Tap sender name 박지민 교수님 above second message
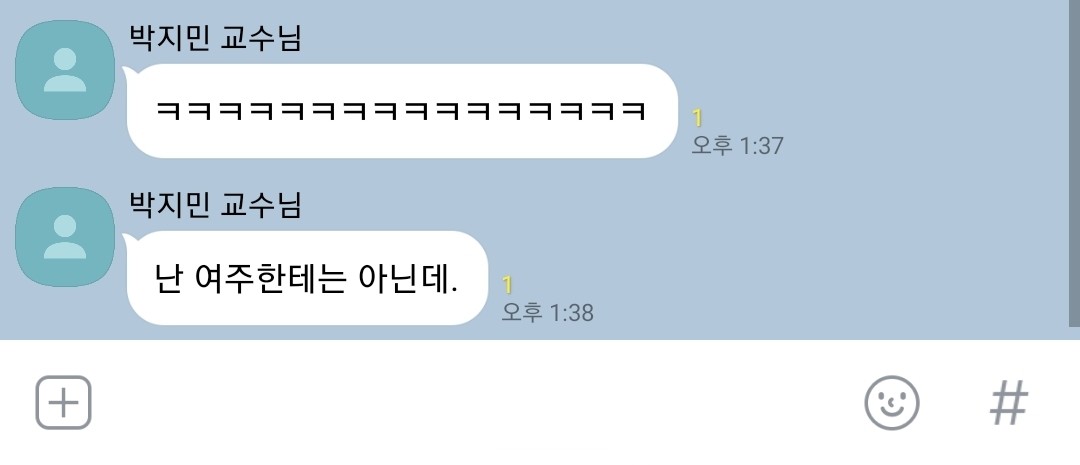The image size is (1080, 465). pyautogui.click(x=216, y=205)
